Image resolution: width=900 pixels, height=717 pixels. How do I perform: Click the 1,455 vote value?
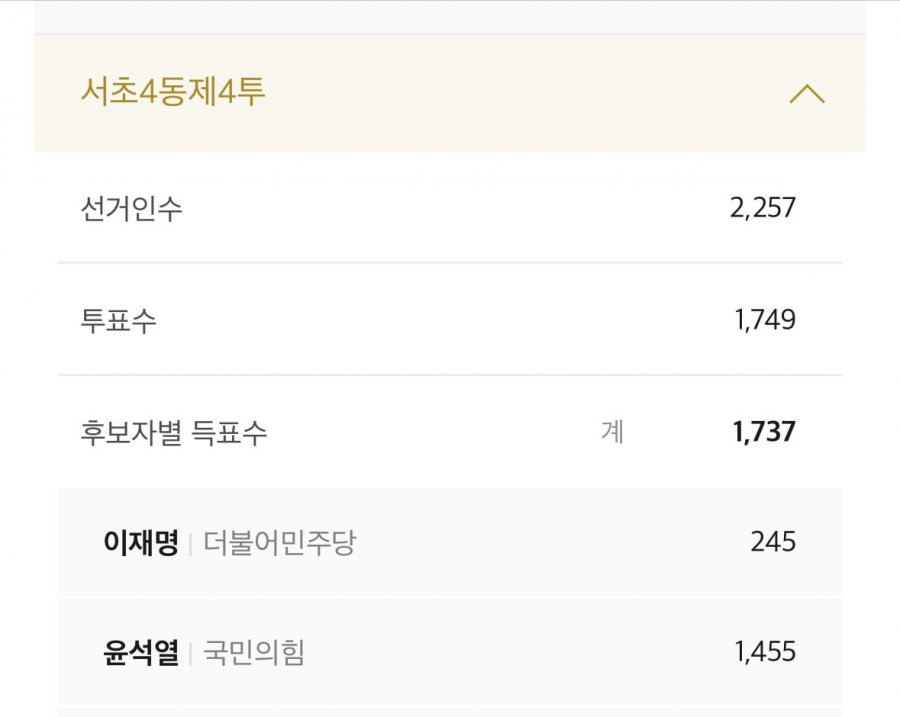point(765,652)
